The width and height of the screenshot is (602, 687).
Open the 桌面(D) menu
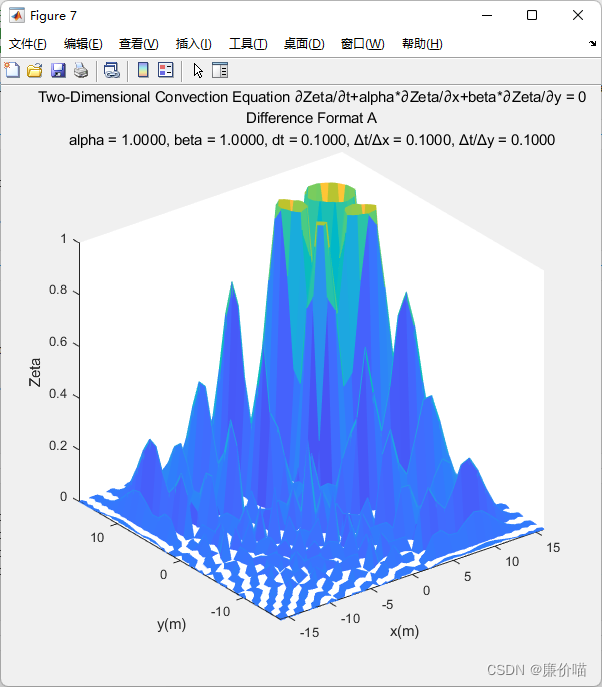pos(304,44)
